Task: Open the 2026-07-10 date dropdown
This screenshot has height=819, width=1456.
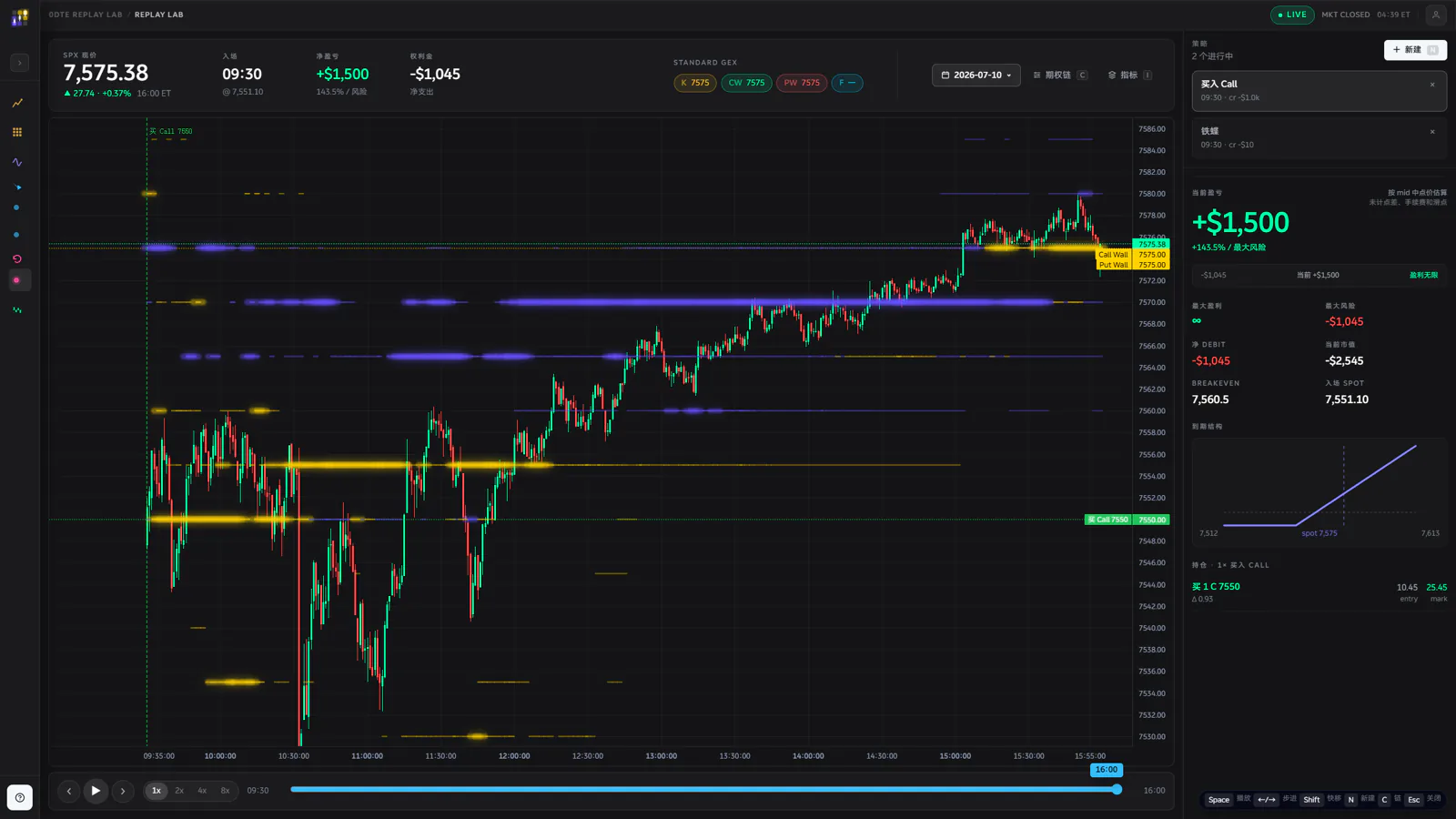Action: pyautogui.click(x=976, y=75)
